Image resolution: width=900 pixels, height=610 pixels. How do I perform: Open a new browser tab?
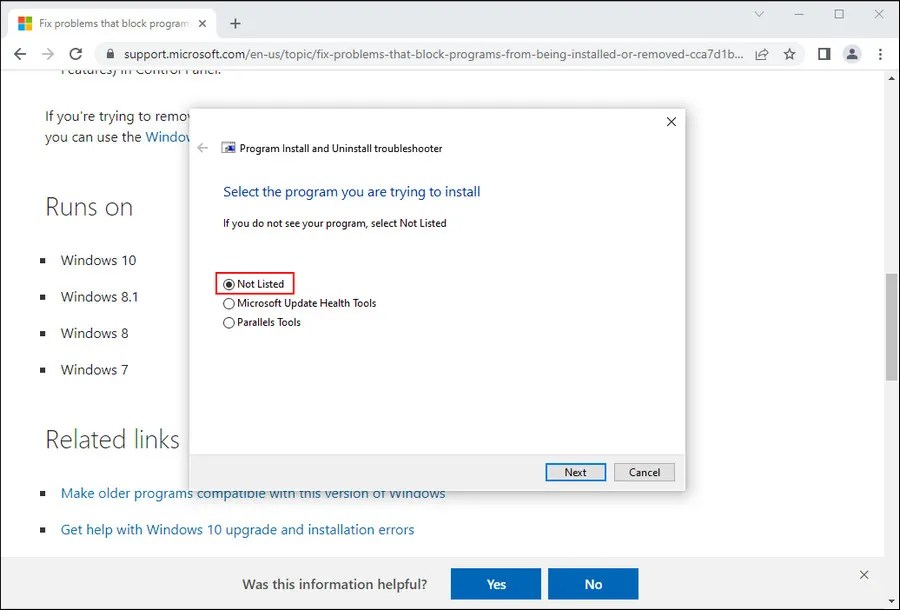(234, 22)
